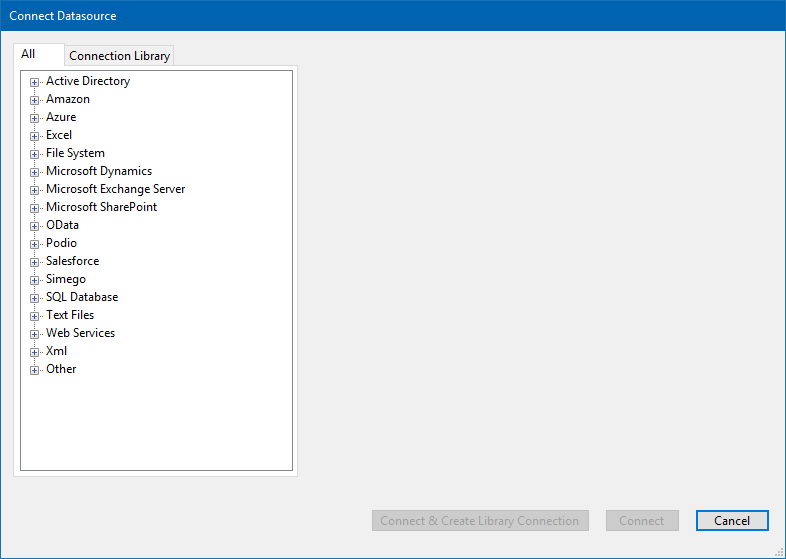The image size is (786, 559).
Task: Expand the Amazon tree node
Action: 34,100
